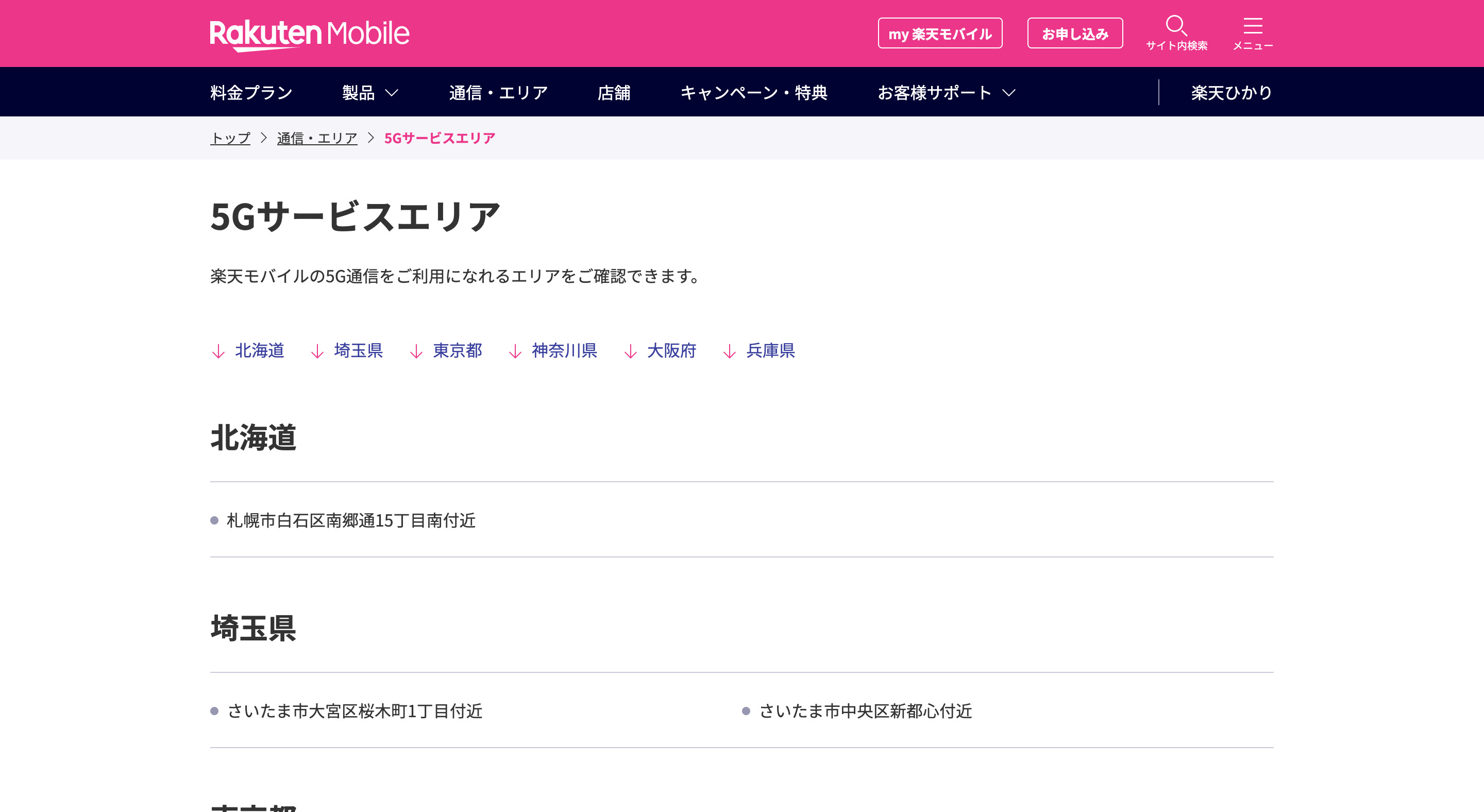Click the my 楽天モバイル button
This screenshot has height=812, width=1484.
[939, 33]
